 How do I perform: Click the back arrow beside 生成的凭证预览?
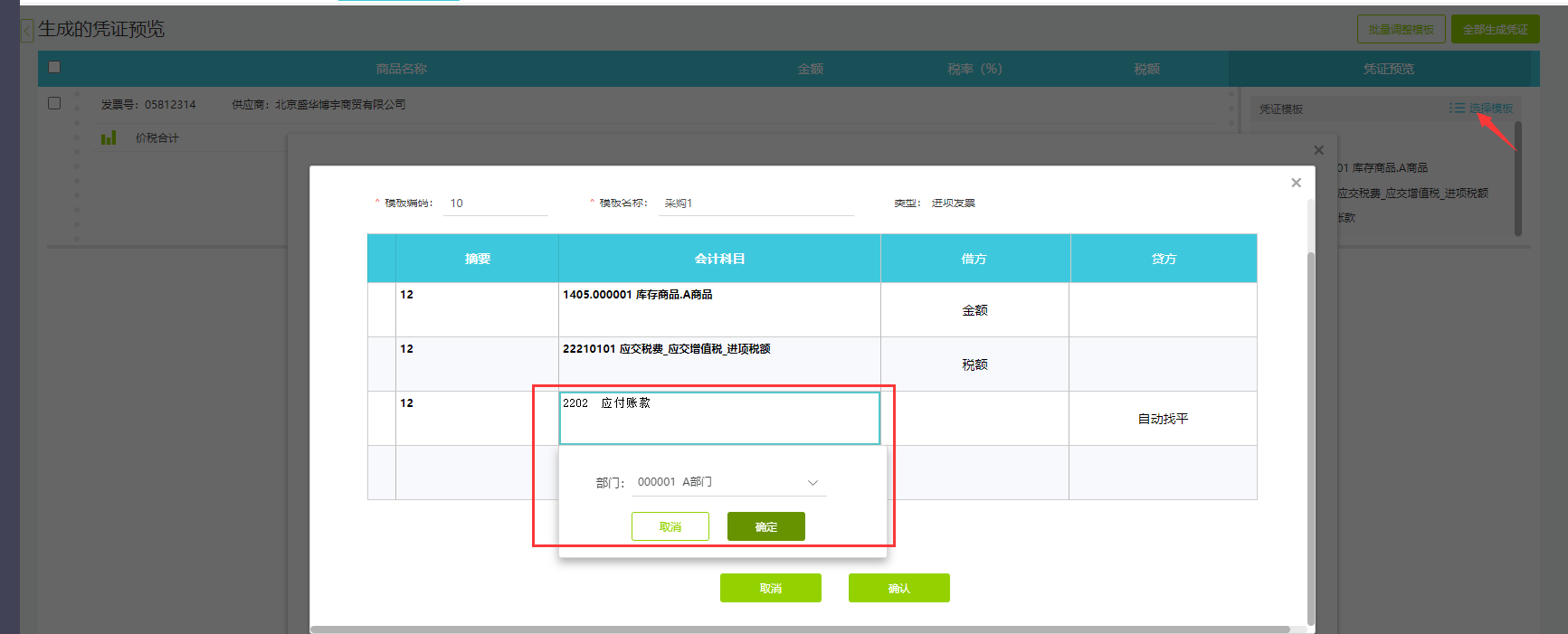pos(27,31)
